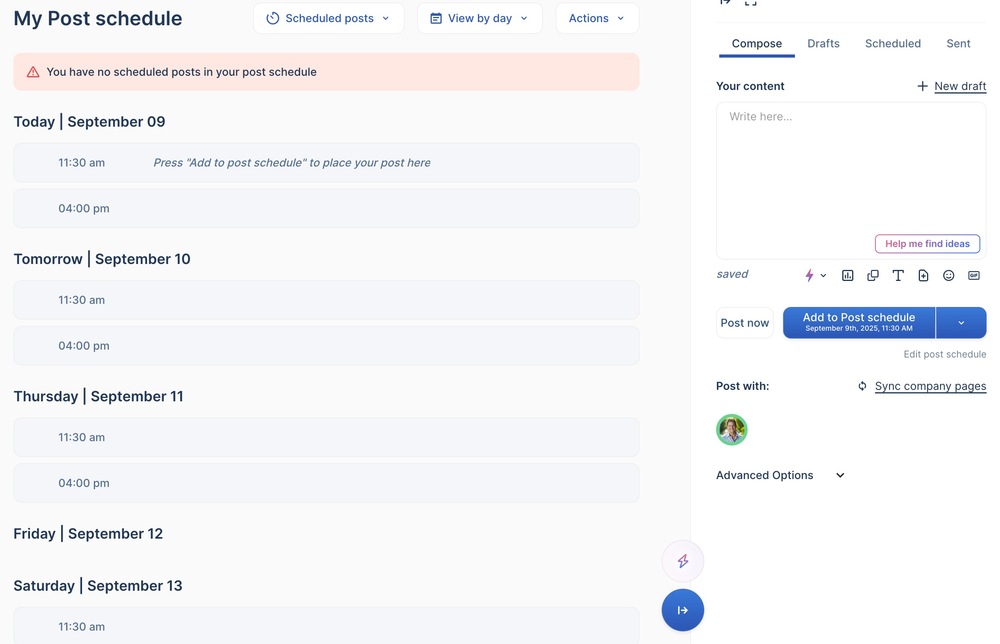1000x644 pixels.
Task: Collapse panel with blue arrow round button
Action: [x=682, y=610]
